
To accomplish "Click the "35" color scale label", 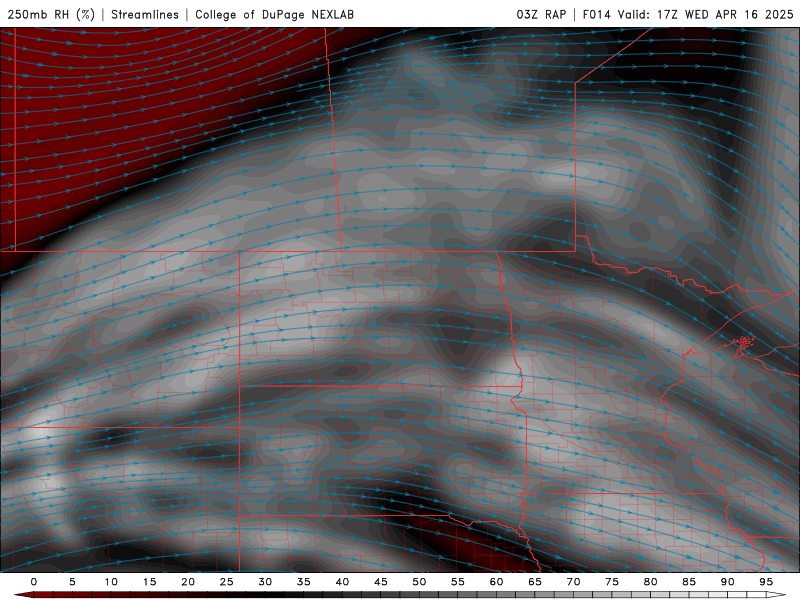I will tap(304, 582).
